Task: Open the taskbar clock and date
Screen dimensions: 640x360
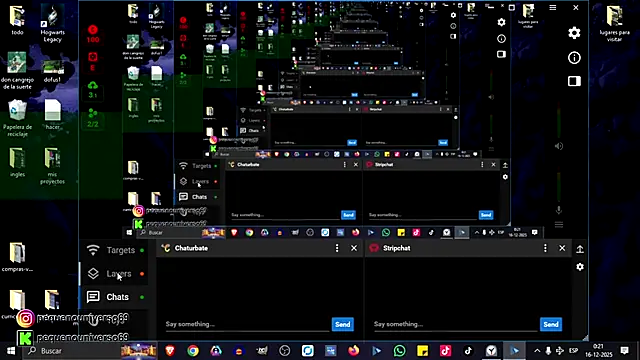Action: (x=598, y=351)
